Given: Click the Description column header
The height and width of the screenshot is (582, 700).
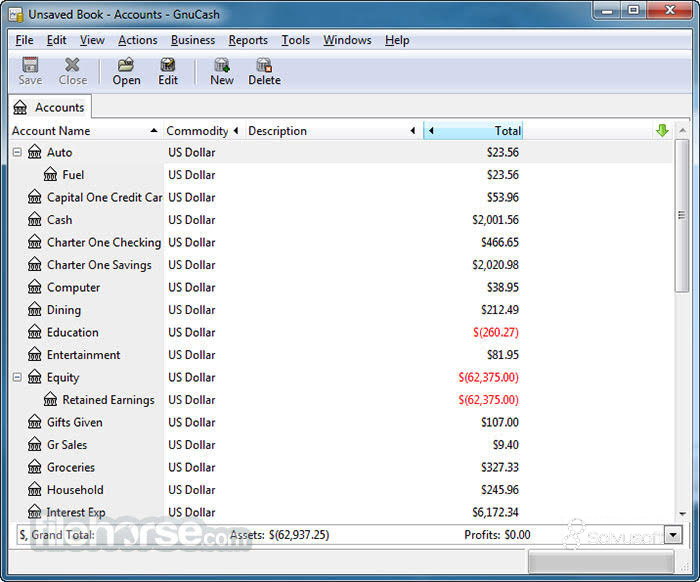Looking at the screenshot, I should [332, 131].
